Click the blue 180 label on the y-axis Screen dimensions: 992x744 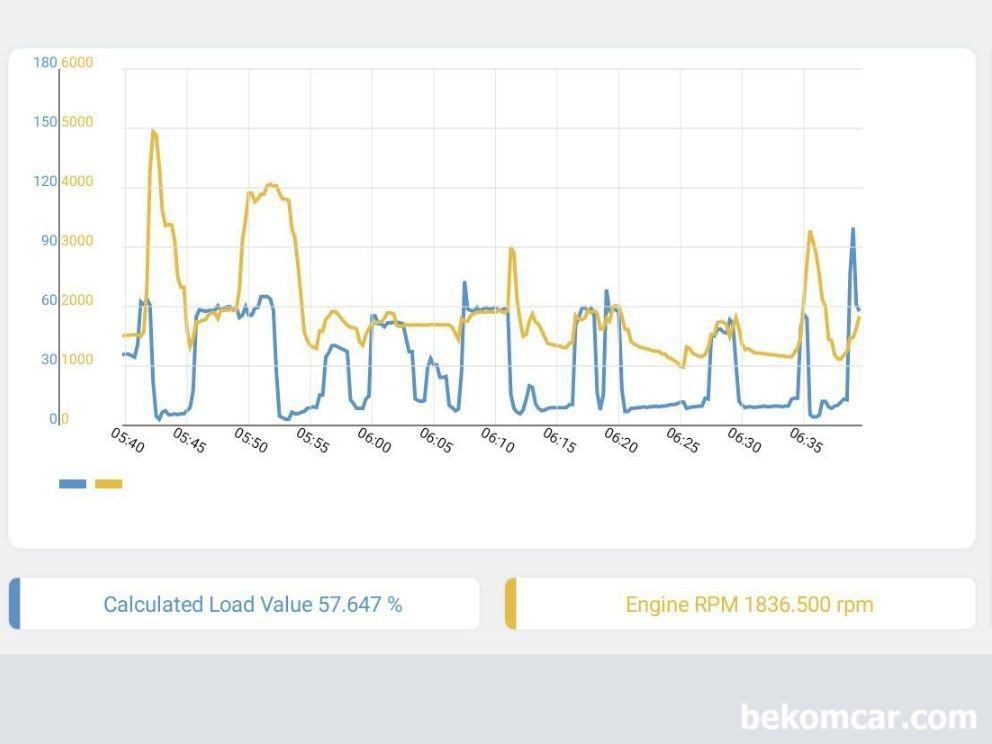point(45,63)
